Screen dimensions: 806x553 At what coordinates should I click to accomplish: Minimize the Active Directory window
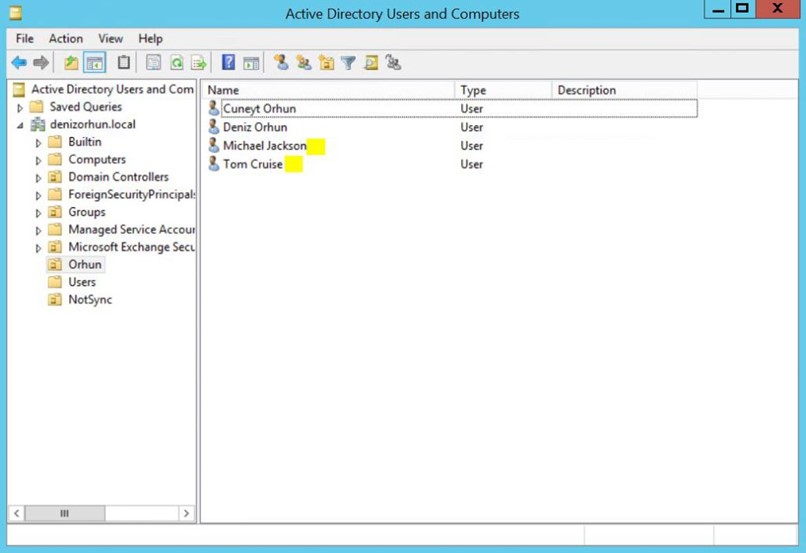pyautogui.click(x=718, y=10)
